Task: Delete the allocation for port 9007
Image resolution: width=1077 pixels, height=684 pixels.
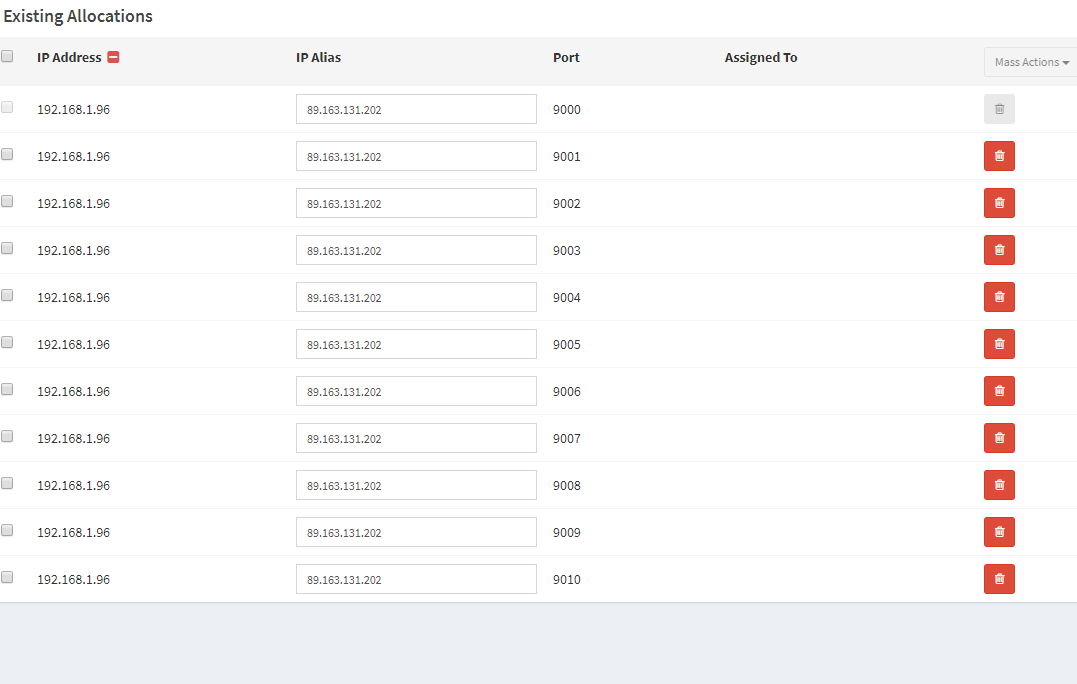Action: 999,438
